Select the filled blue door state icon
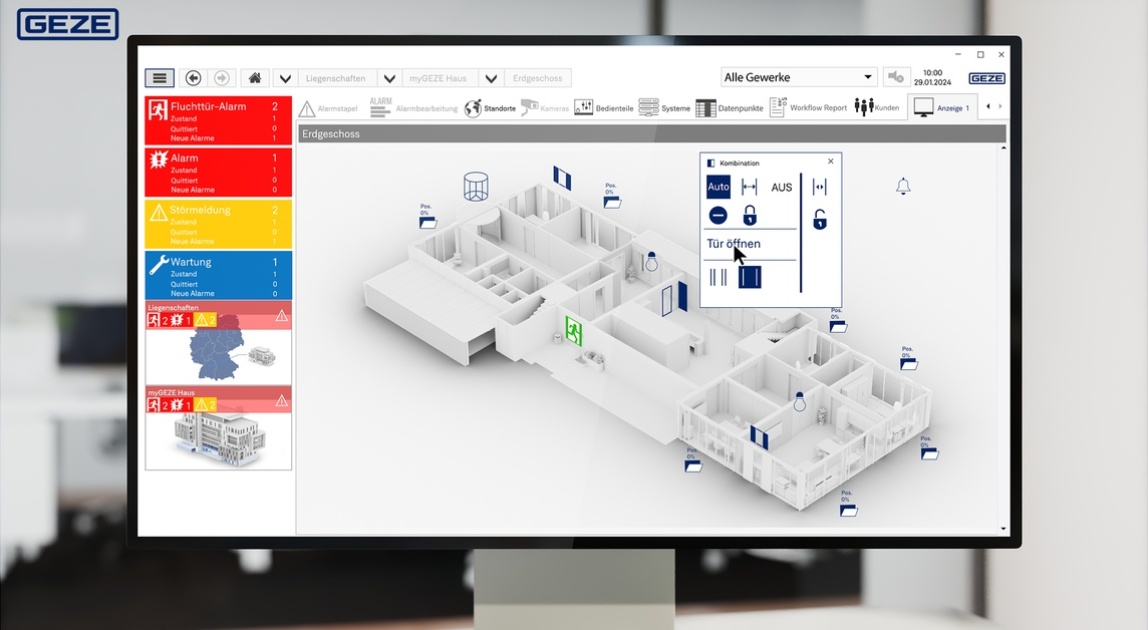This screenshot has width=1148, height=630. pyautogui.click(x=750, y=277)
